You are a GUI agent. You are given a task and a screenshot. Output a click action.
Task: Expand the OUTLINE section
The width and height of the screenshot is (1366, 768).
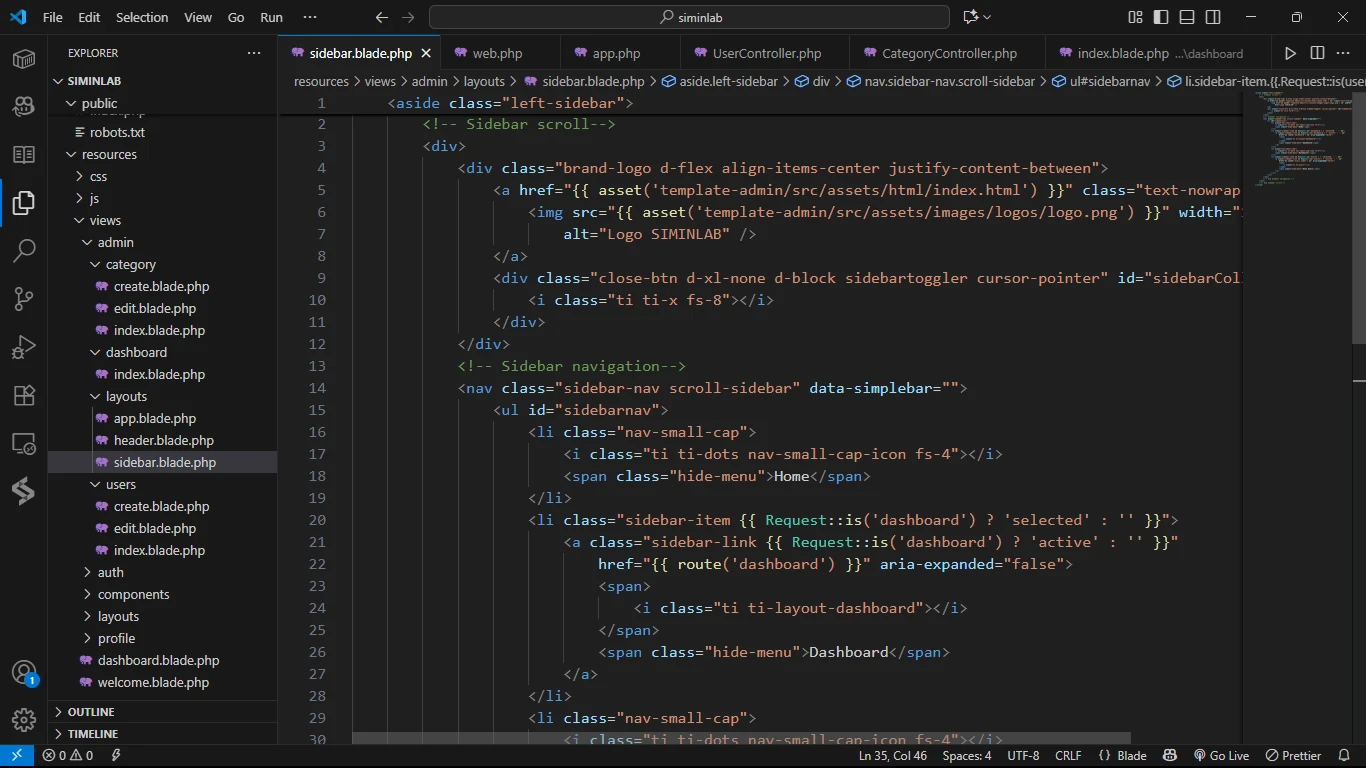[91, 712]
